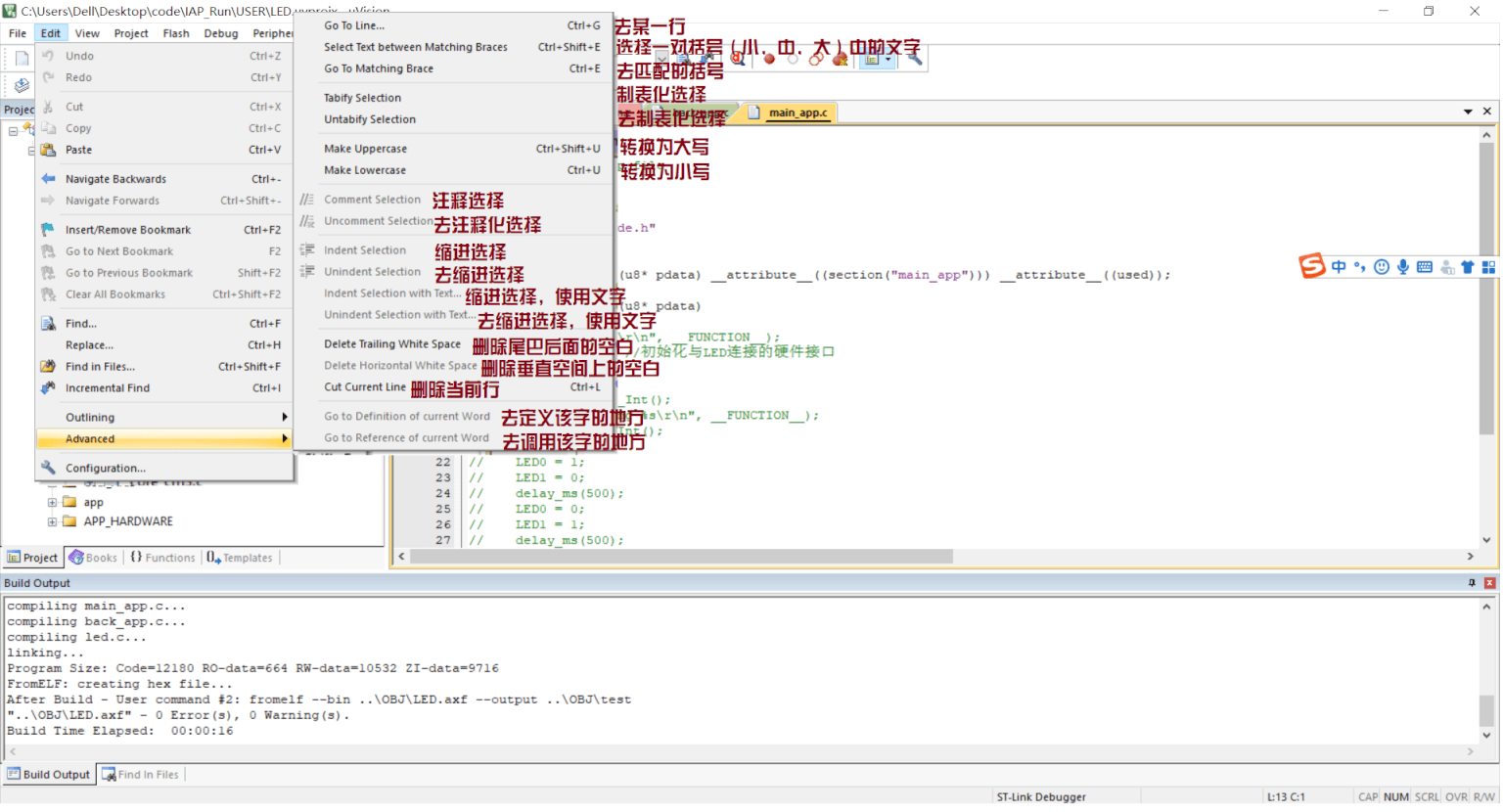The width and height of the screenshot is (1503, 812).
Task: Open the Sogou soft keyboard icon
Action: click(x=1425, y=267)
